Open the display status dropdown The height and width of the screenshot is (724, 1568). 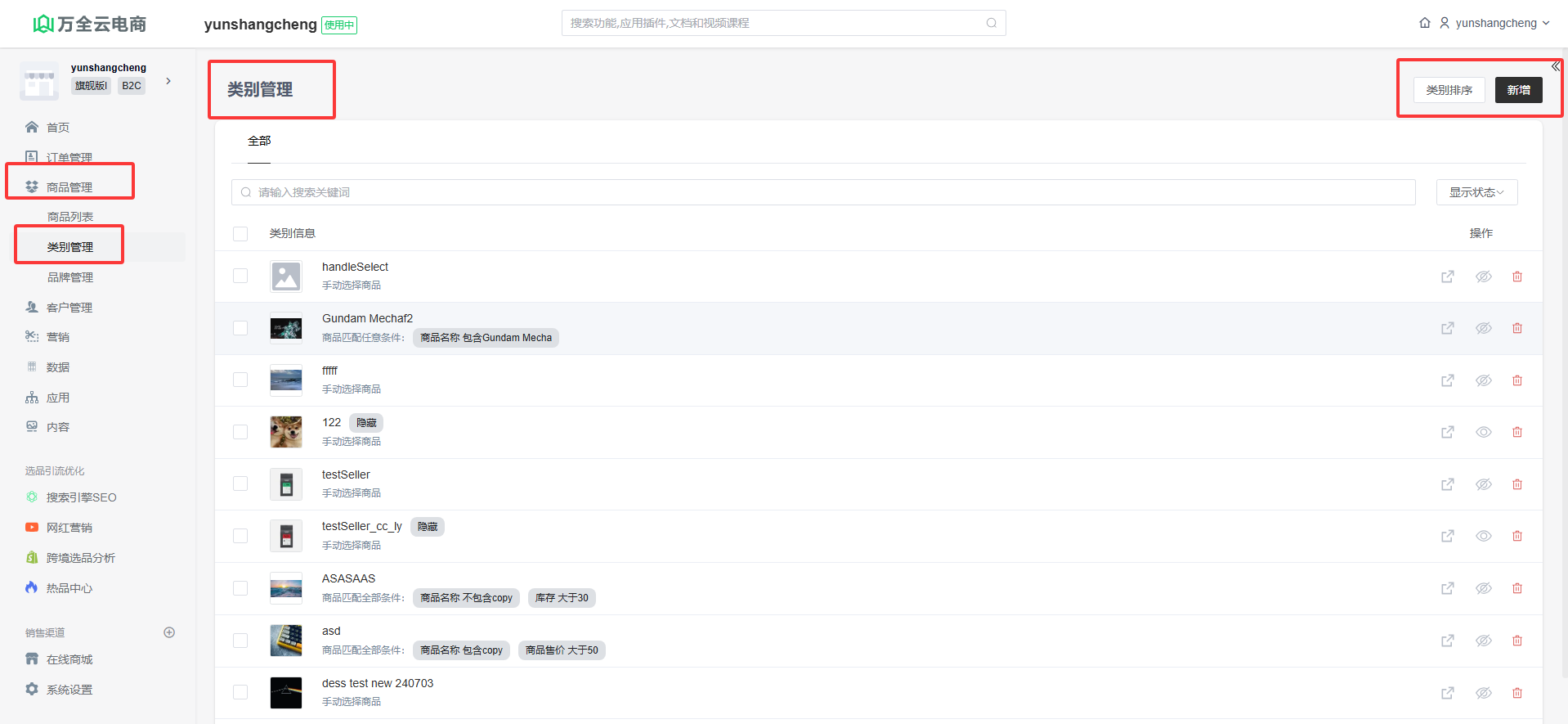coord(1476,192)
